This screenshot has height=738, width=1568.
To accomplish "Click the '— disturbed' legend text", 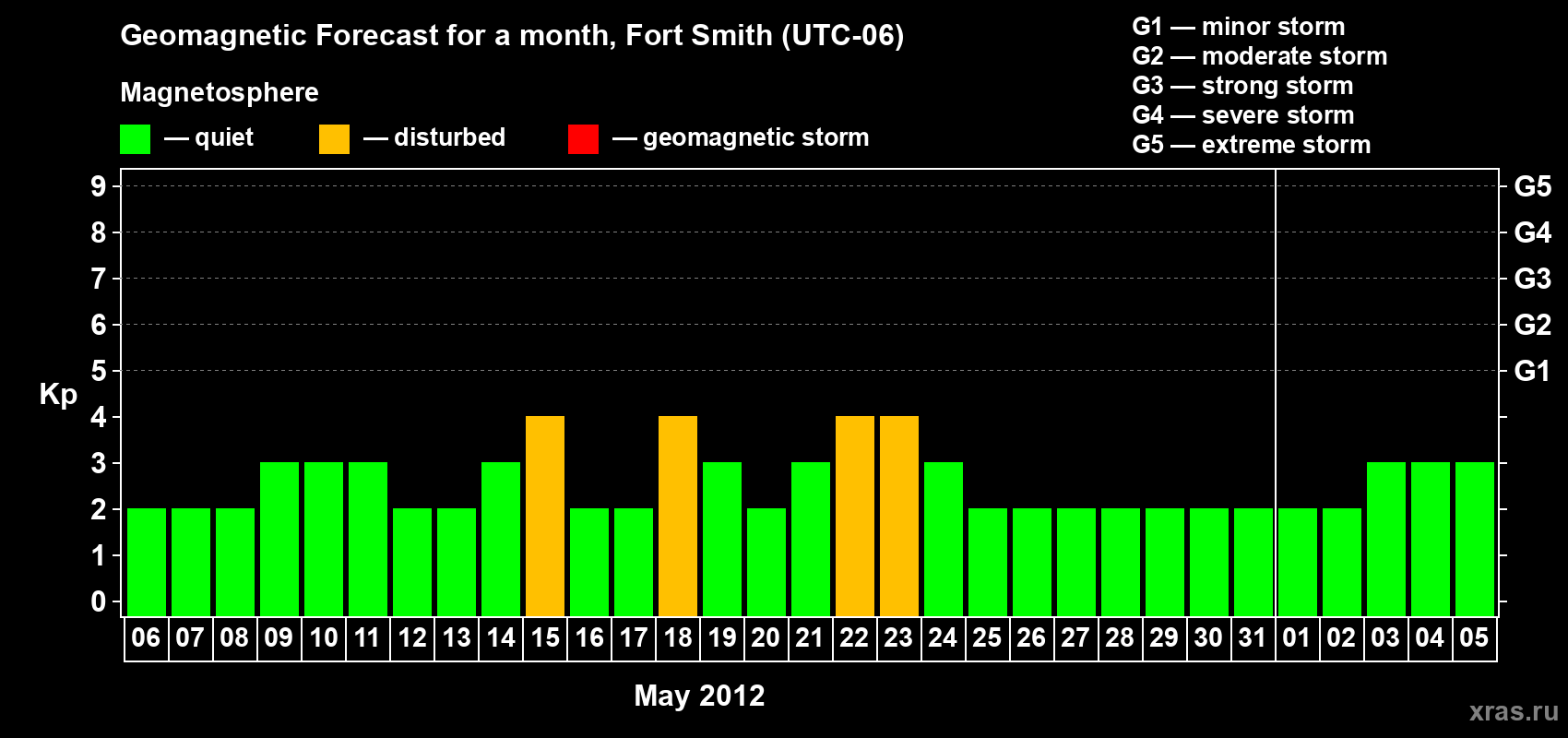I will 434,137.
